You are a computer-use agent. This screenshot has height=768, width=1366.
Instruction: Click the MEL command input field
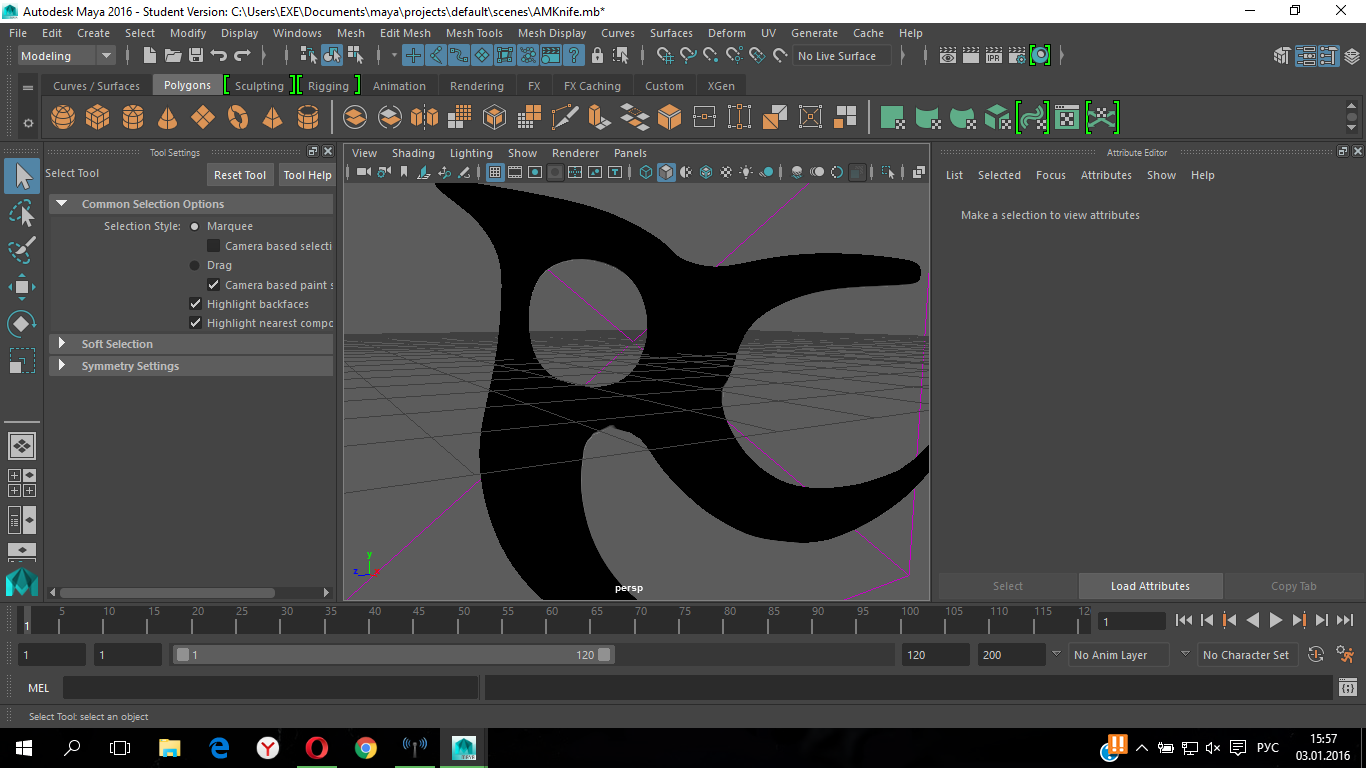pyautogui.click(x=270, y=688)
